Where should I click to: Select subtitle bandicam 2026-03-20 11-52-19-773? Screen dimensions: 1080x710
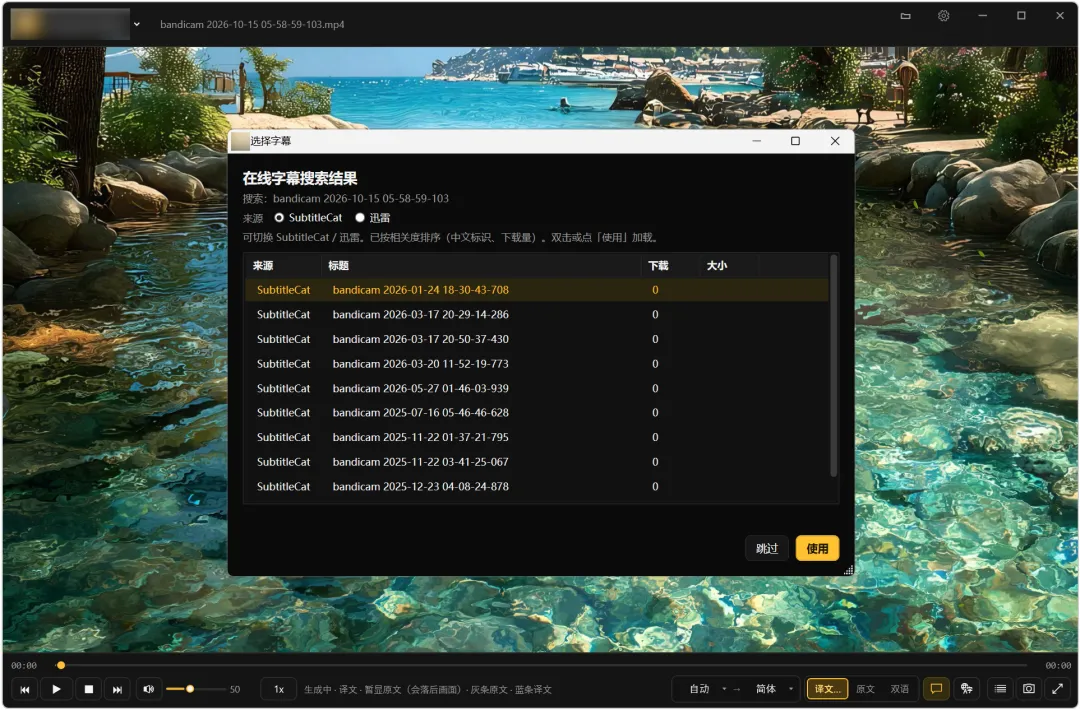click(x=537, y=364)
